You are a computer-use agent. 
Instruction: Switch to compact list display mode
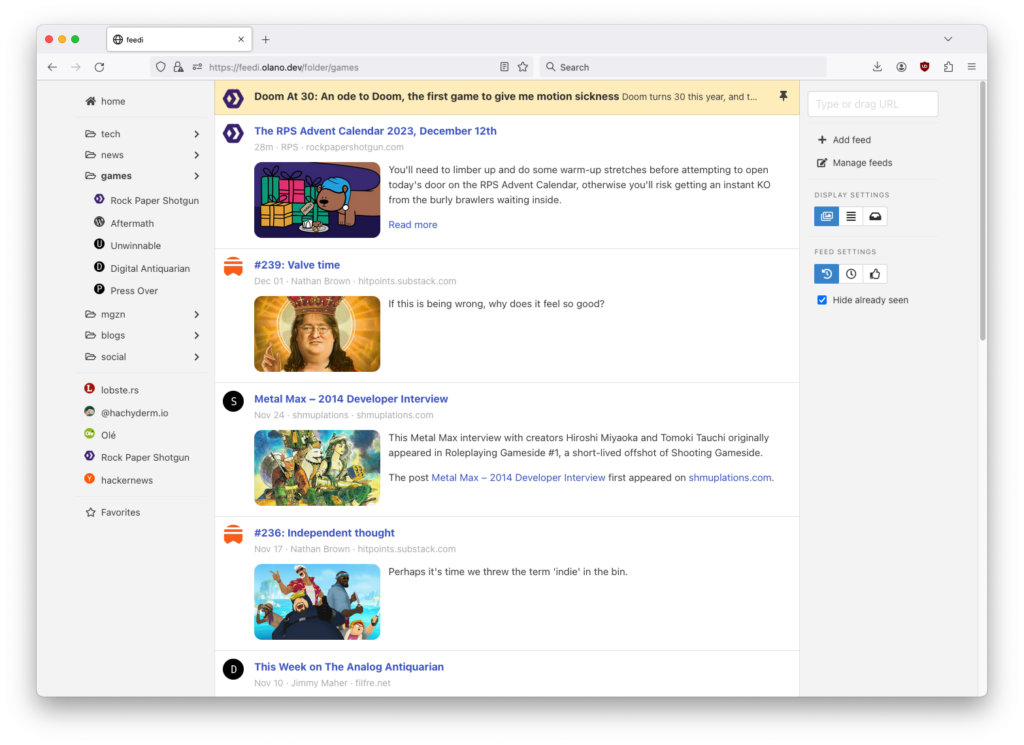(x=851, y=216)
